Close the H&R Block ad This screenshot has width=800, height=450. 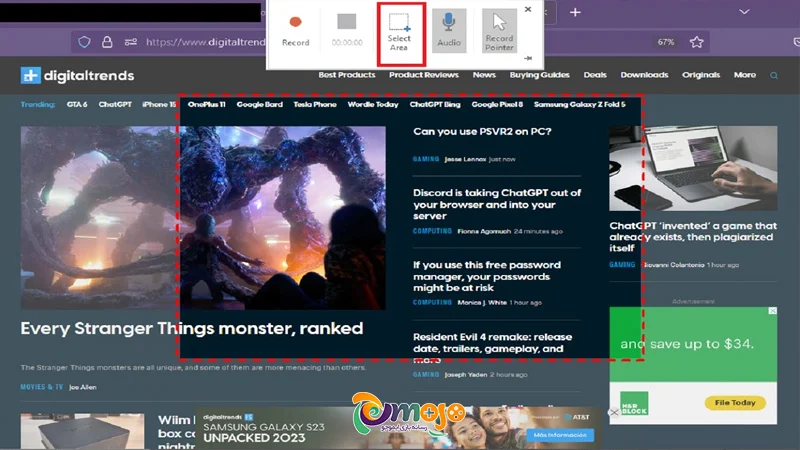point(772,311)
